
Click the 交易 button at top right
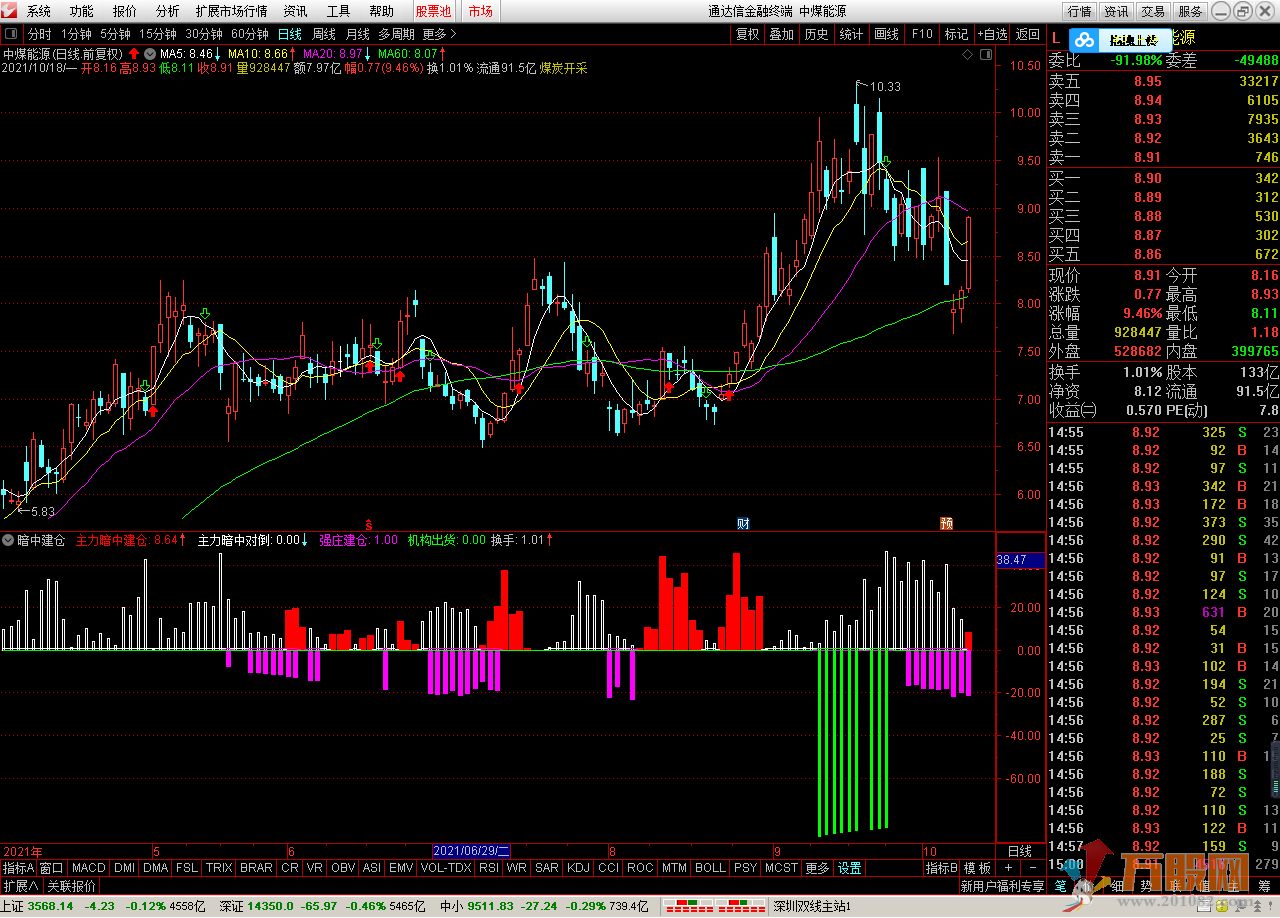[1153, 11]
